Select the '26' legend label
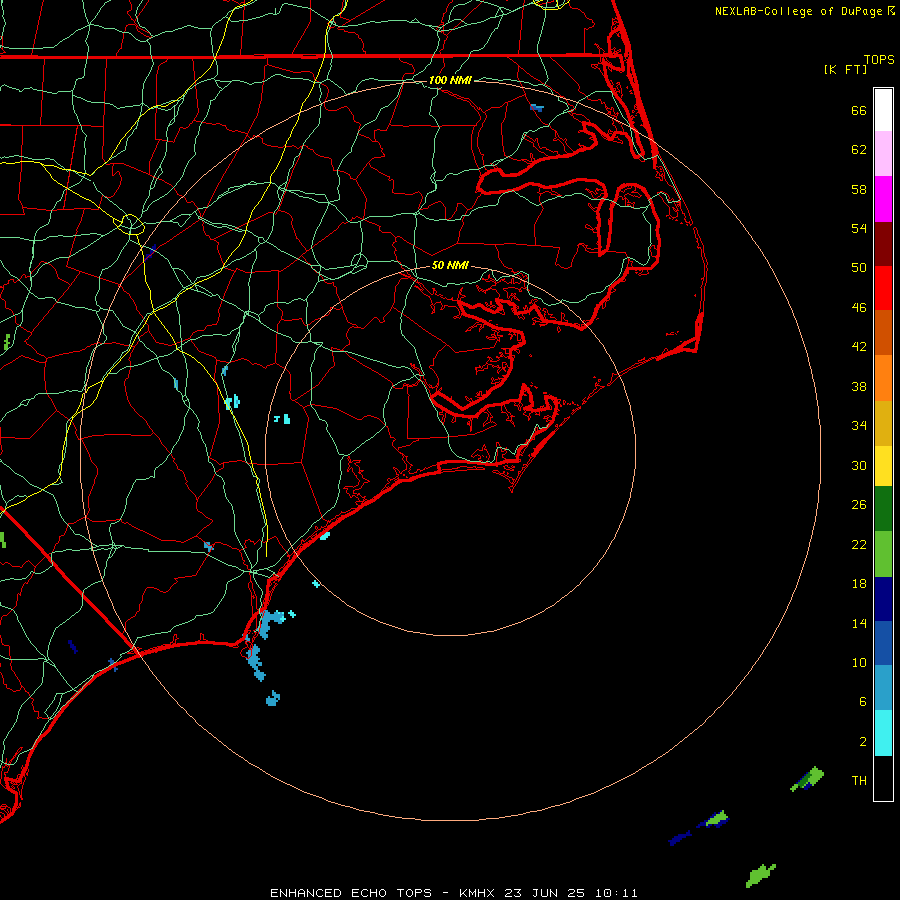Screen dimensions: 900x900 pyautogui.click(x=859, y=505)
